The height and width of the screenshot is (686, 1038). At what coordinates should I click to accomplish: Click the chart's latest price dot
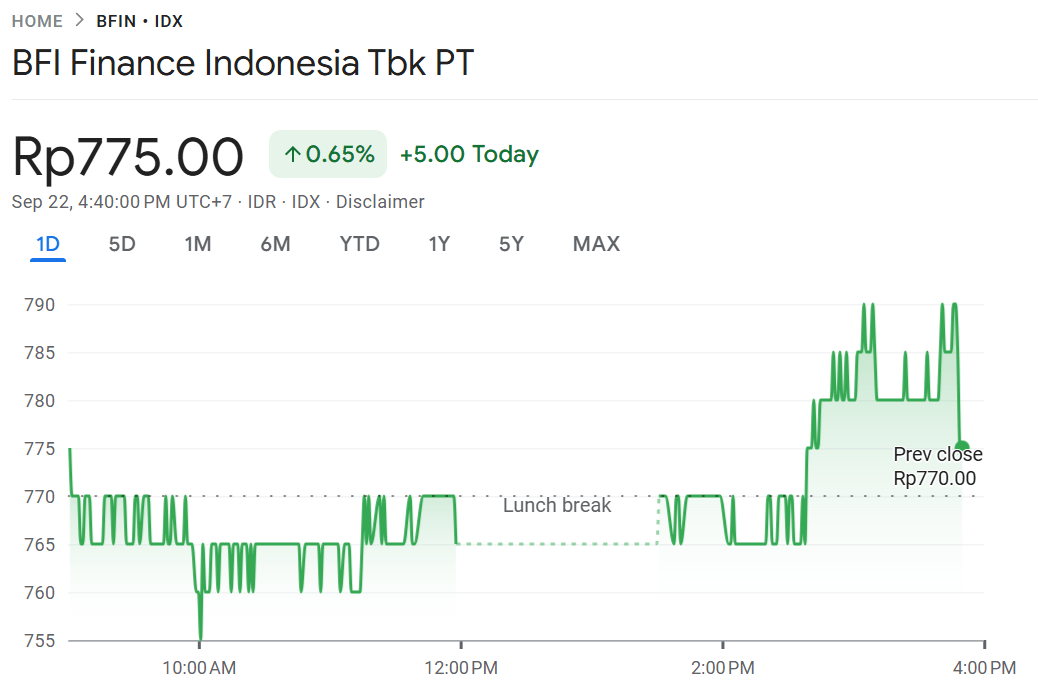point(960,447)
